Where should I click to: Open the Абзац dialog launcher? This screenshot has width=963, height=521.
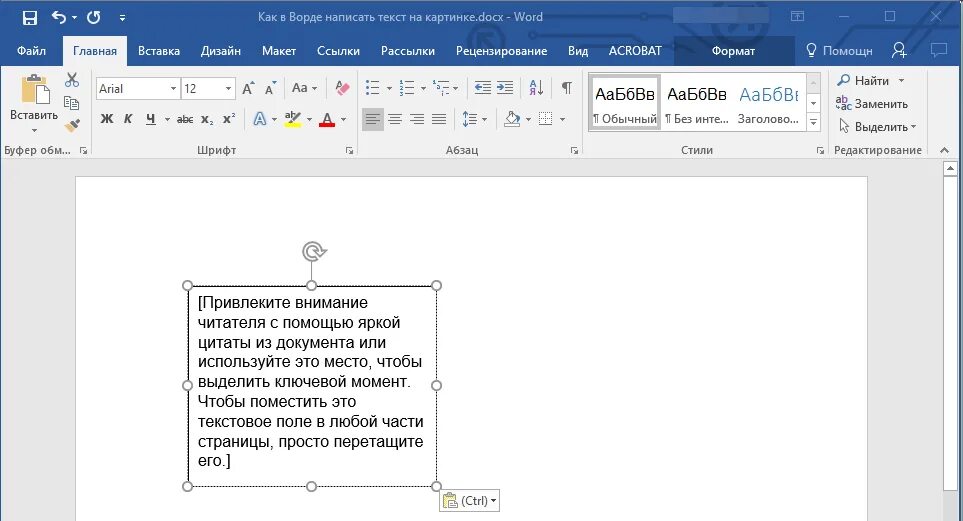pos(574,151)
